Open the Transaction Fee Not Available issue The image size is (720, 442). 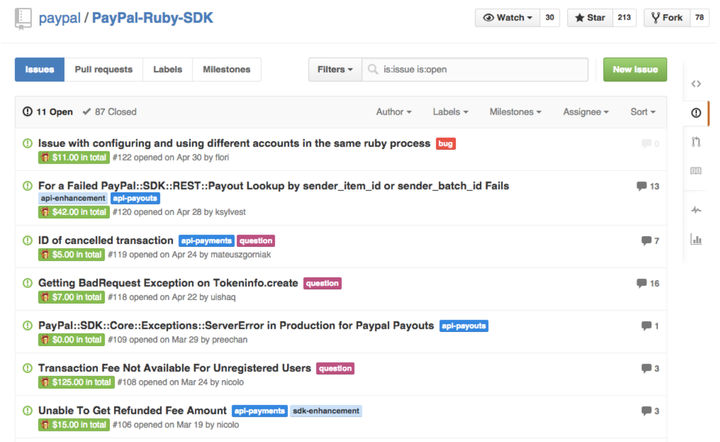[x=174, y=368]
